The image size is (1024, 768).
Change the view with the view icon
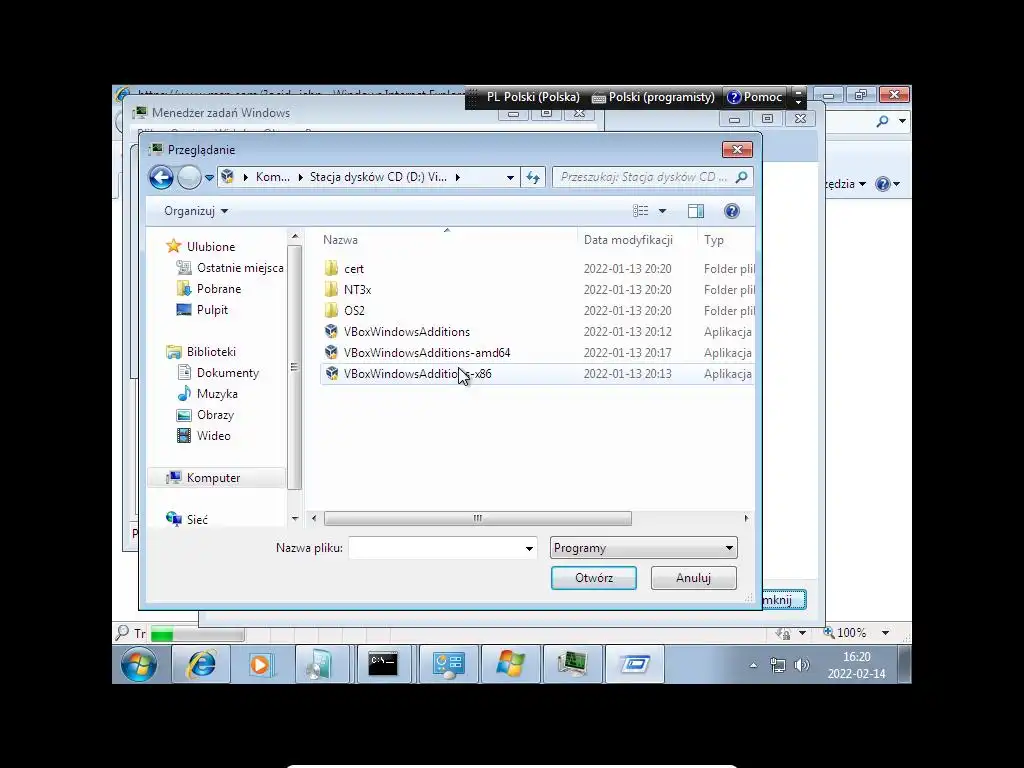point(641,210)
